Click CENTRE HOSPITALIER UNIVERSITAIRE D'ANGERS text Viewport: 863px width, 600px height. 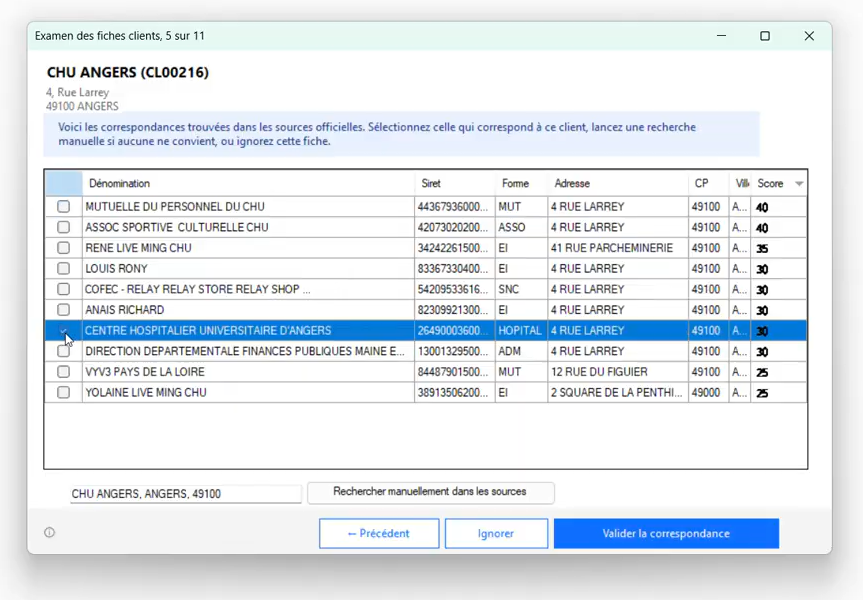tap(208, 330)
